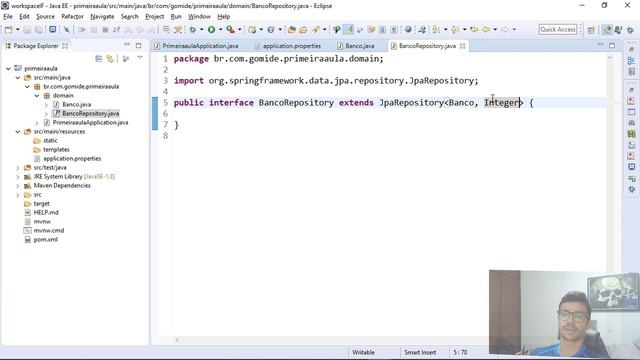Click Collapse All icon in Package Explorer
This screenshot has height=360, width=640.
pyautogui.click(x=98, y=59)
